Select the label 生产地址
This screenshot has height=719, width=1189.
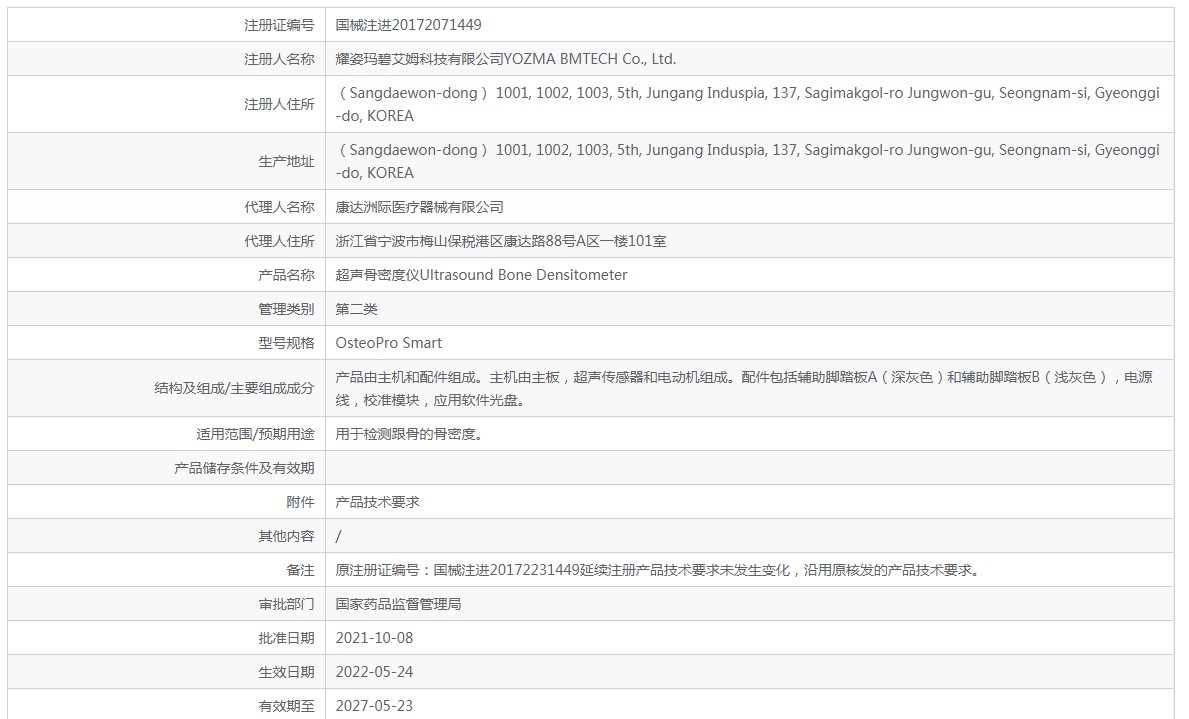[x=286, y=161]
